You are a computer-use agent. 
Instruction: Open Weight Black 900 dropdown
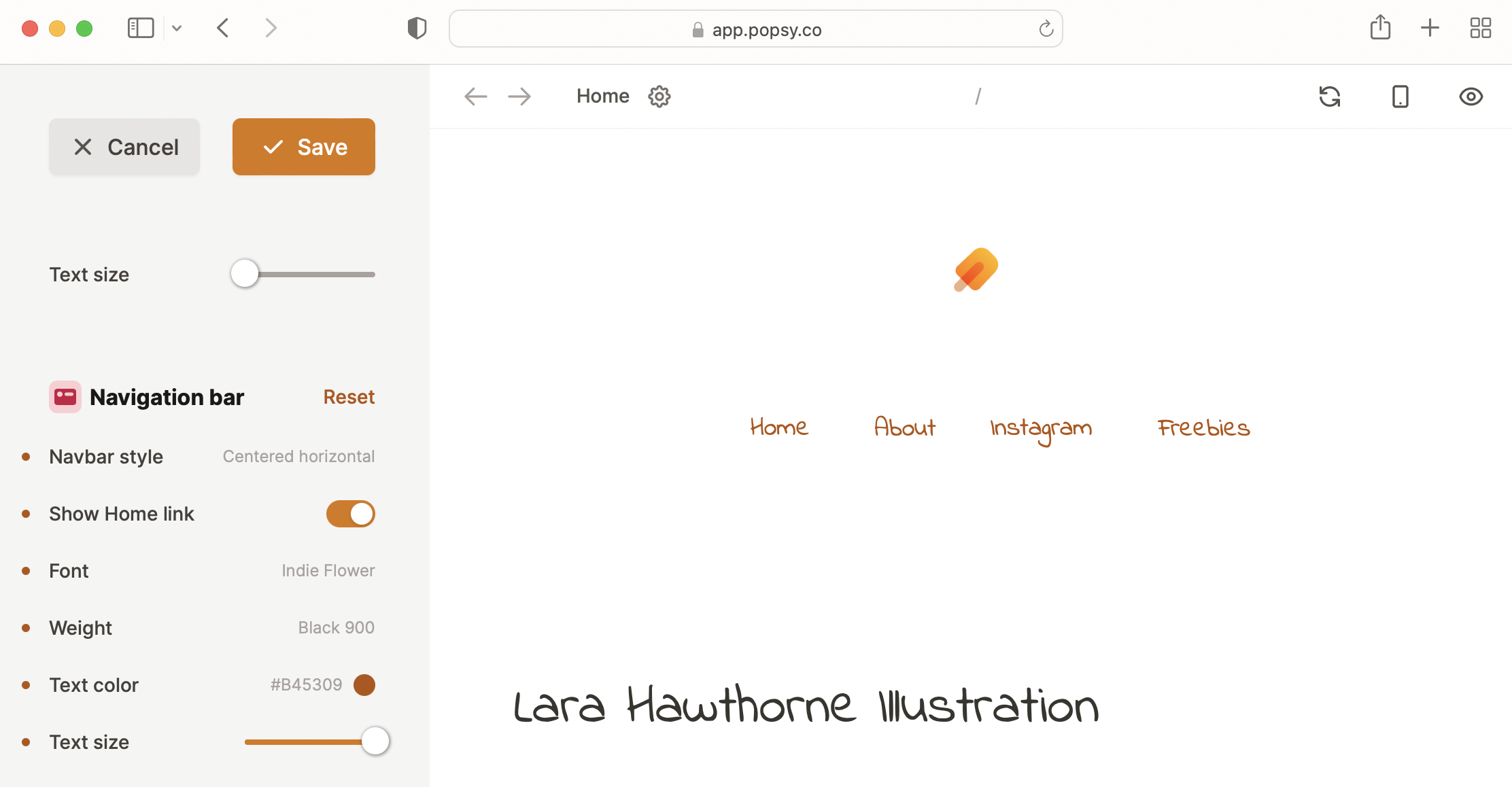pyautogui.click(x=336, y=628)
